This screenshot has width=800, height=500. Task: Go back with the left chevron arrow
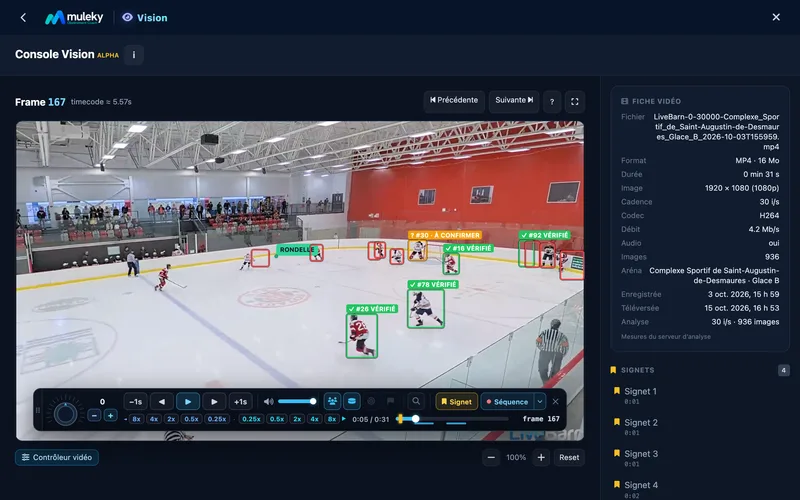(23, 17)
